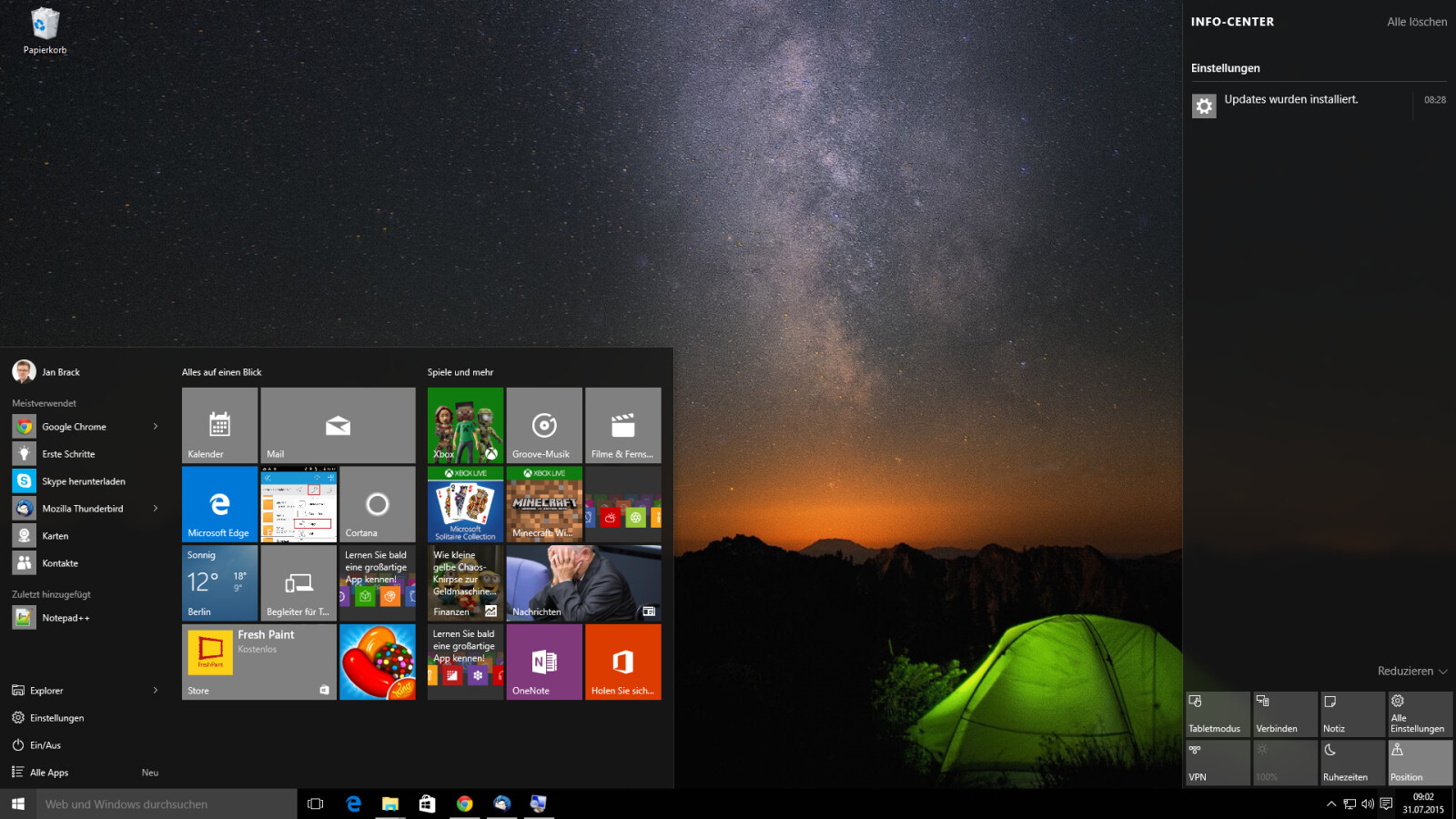The image size is (1456, 819).
Task: Launch the Candy Crush tile
Action: pos(377,662)
